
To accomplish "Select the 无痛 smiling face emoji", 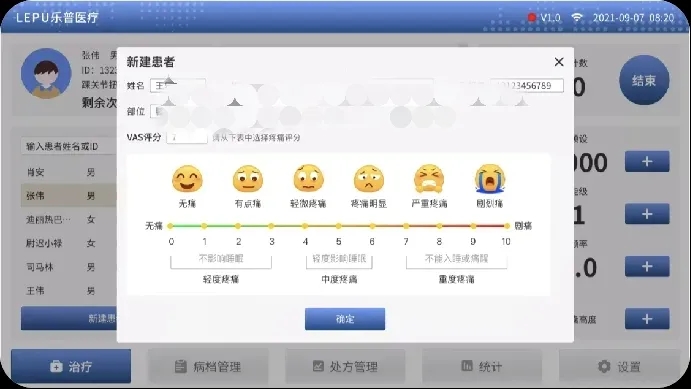I will pos(187,179).
